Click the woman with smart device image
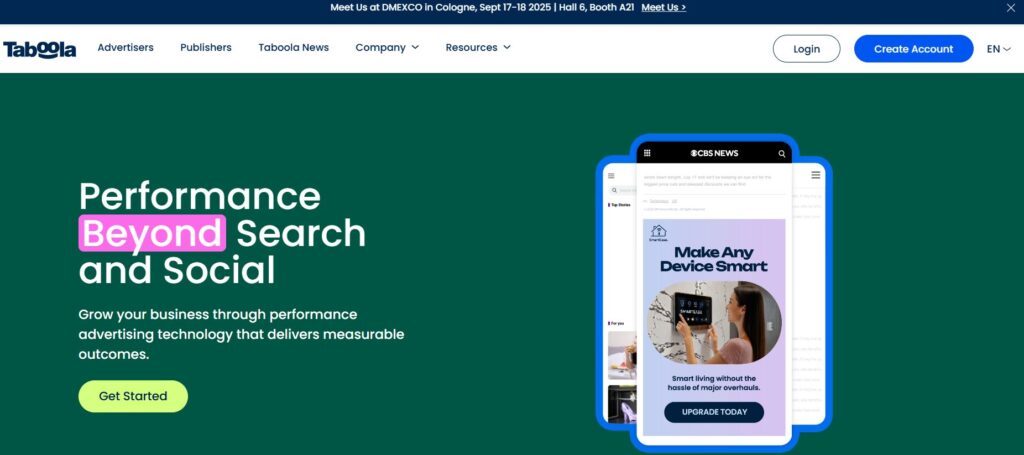 (714, 322)
